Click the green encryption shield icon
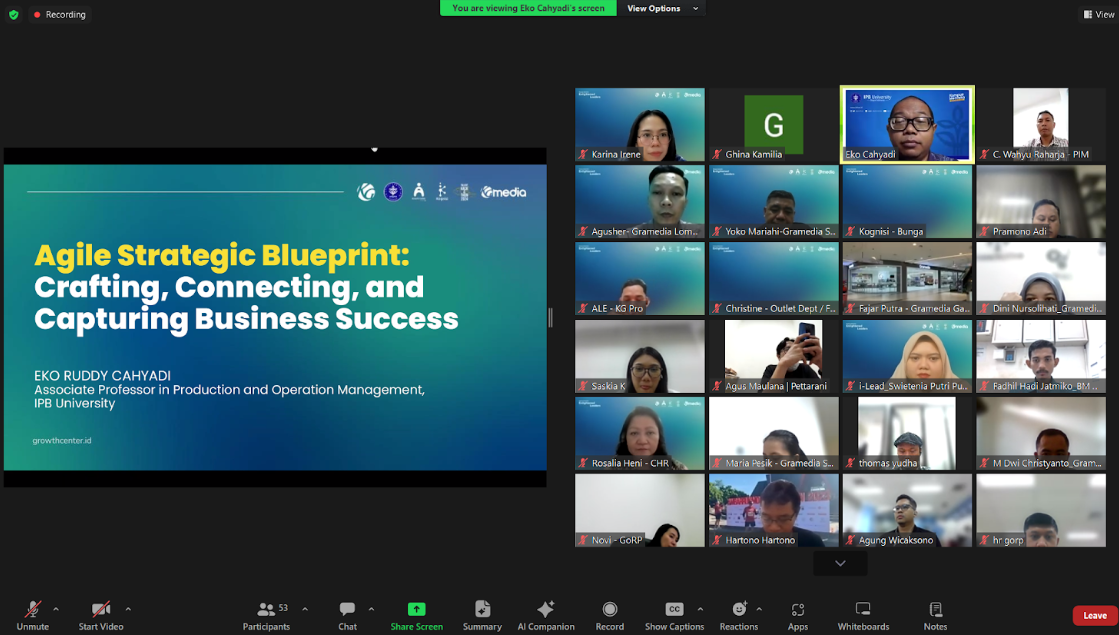 coord(14,14)
